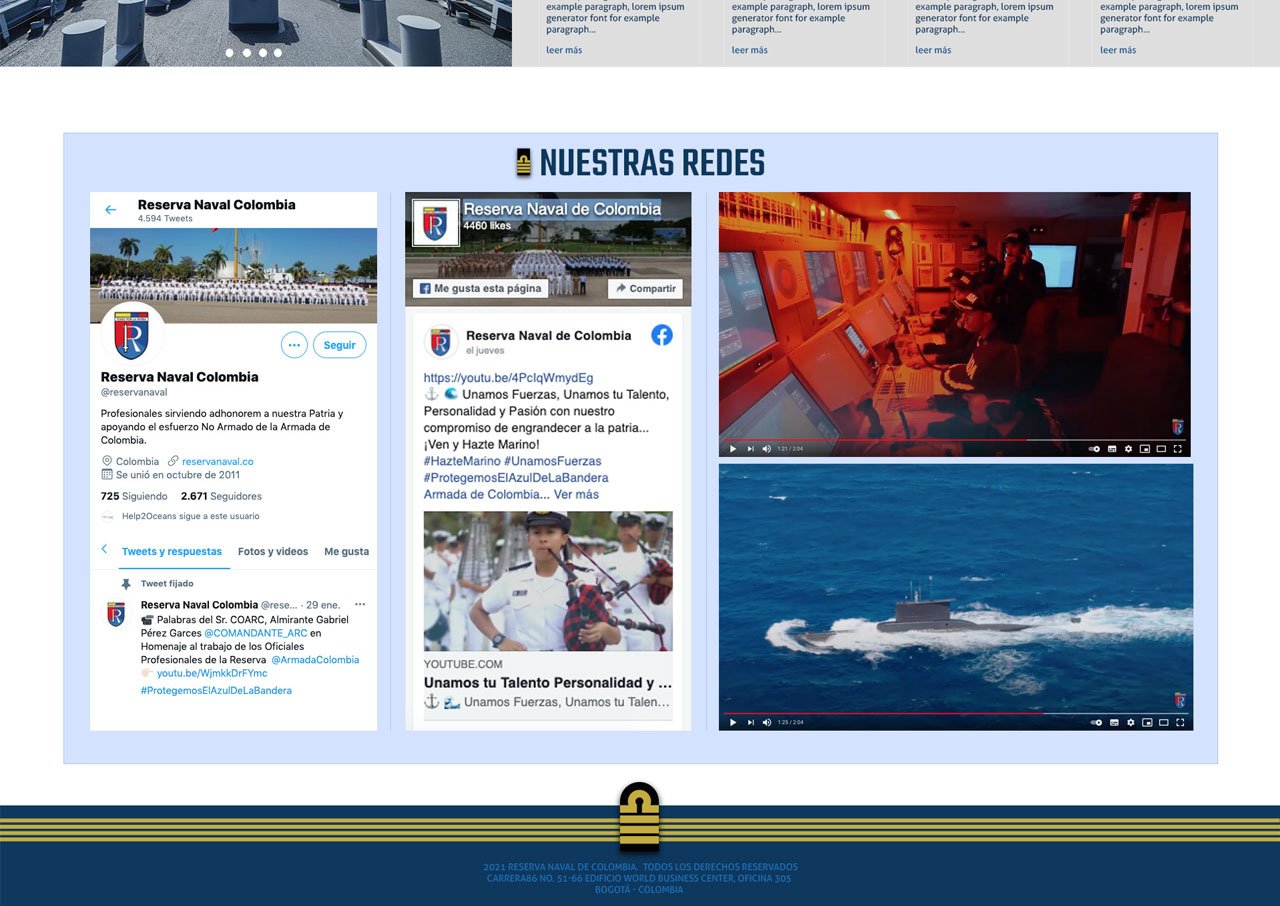
Task: Toggle autoplay switch on the submarine video
Action: pyautogui.click(x=1096, y=722)
